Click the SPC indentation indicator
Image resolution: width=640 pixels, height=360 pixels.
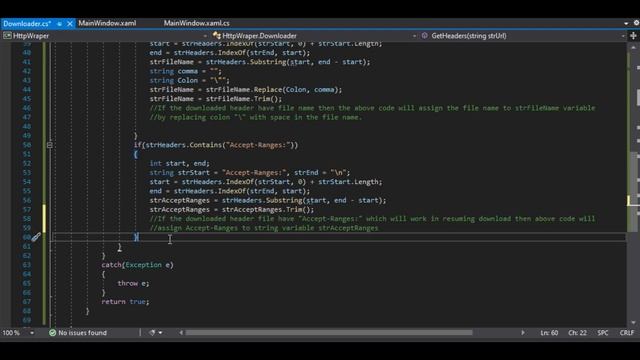[603, 333]
